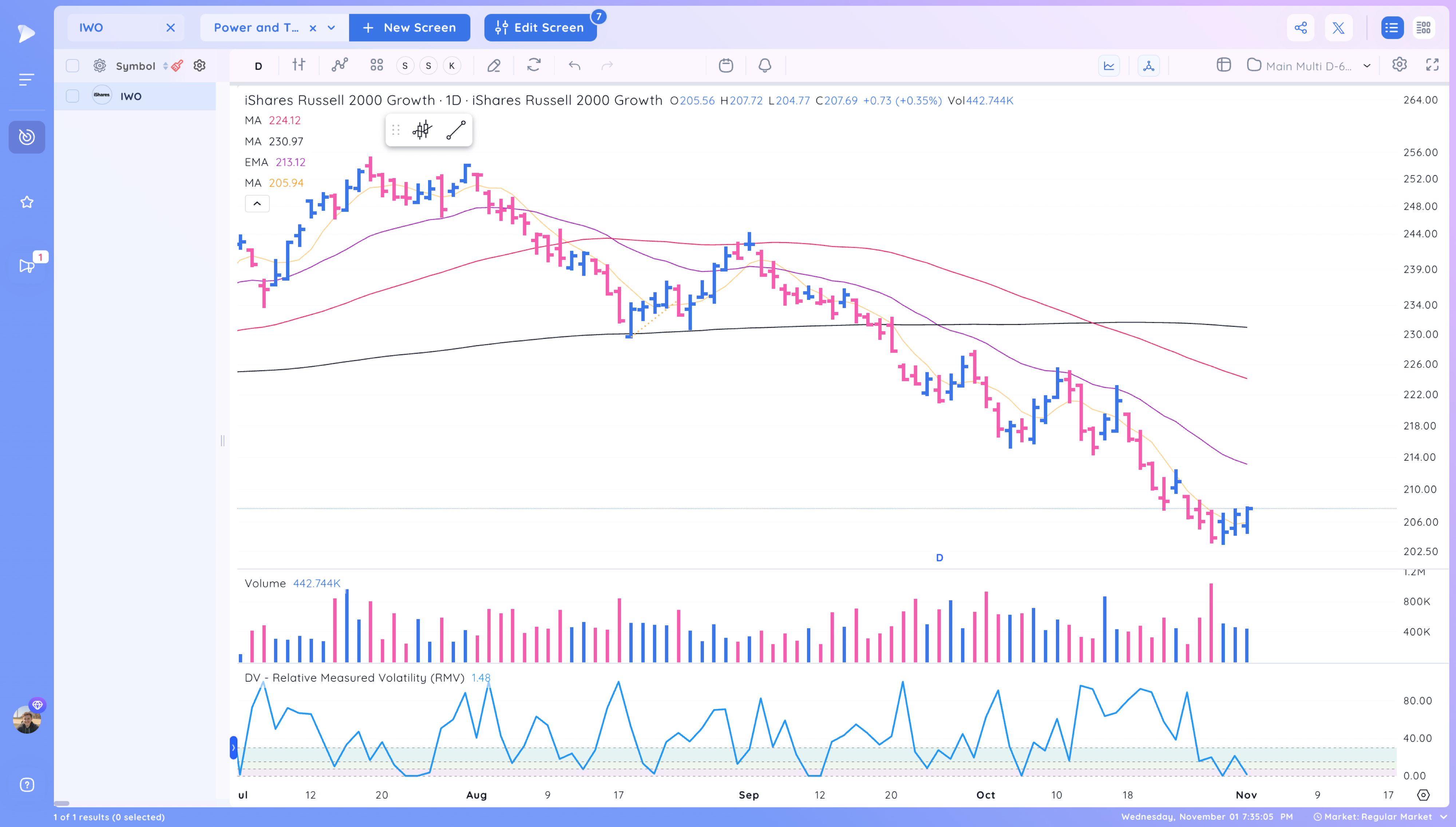1456x827 pixels.
Task: Sort by the Symbol column header
Action: click(135, 66)
